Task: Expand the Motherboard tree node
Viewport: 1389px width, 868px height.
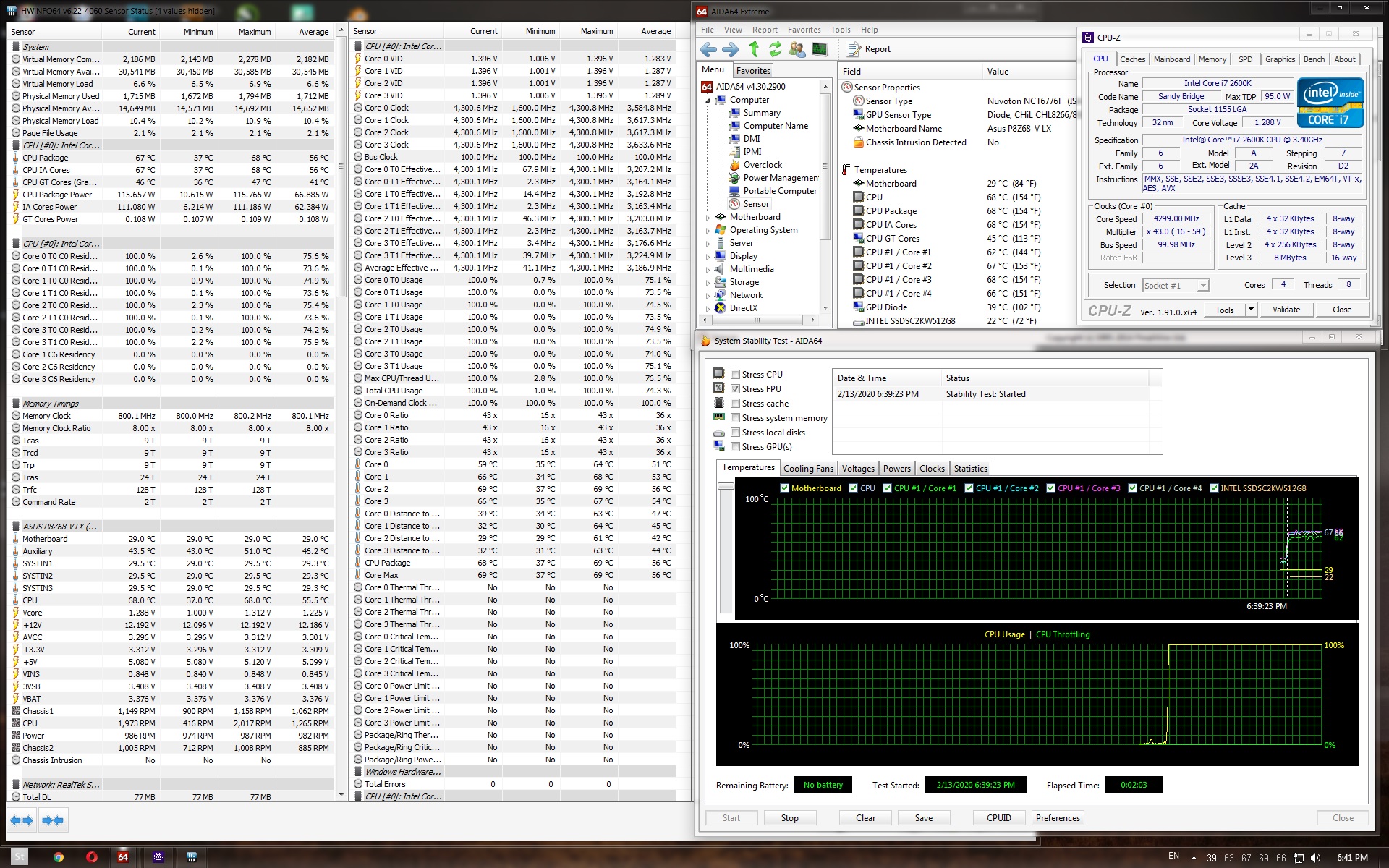Action: coord(708,217)
